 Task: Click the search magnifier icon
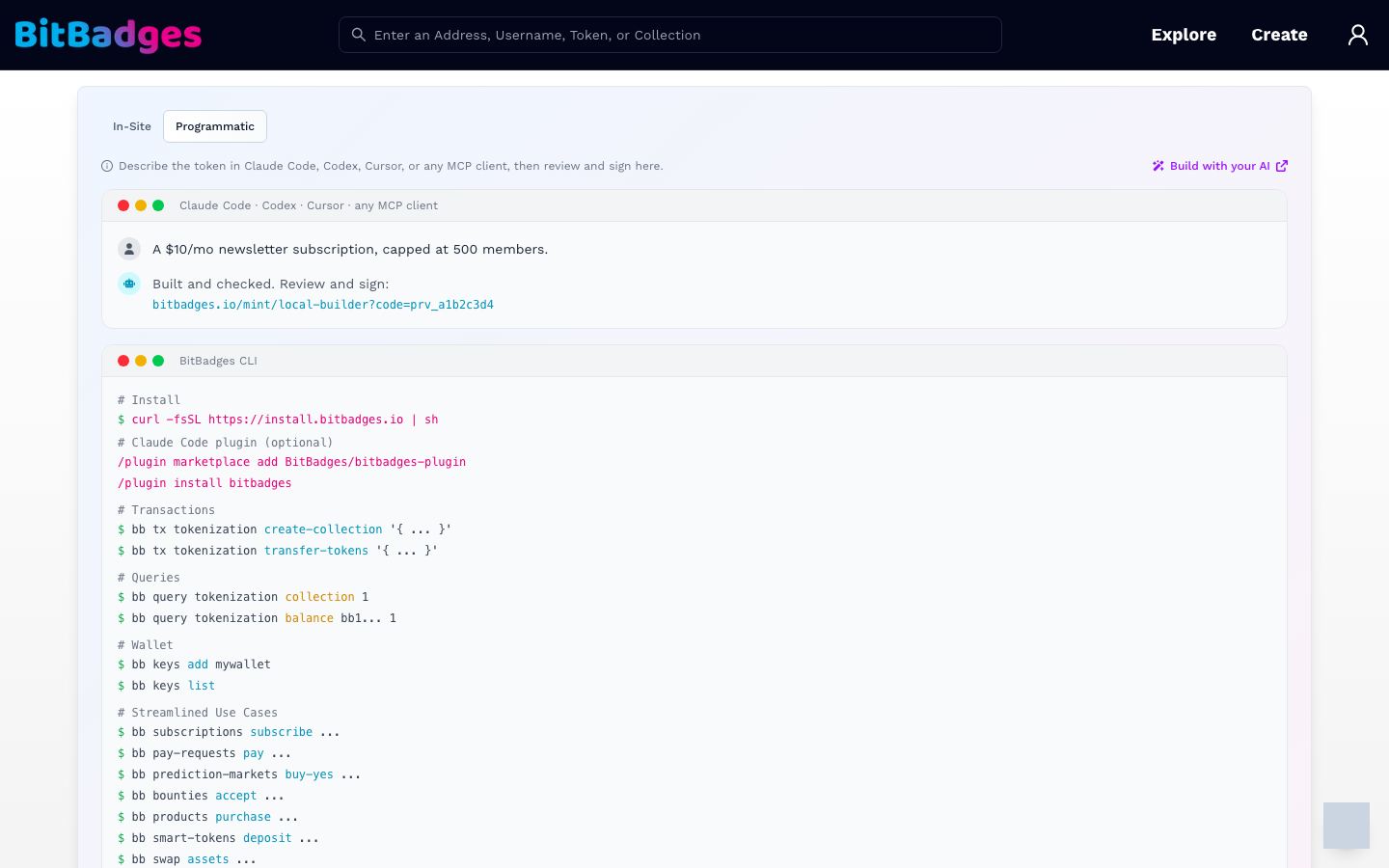[359, 35]
